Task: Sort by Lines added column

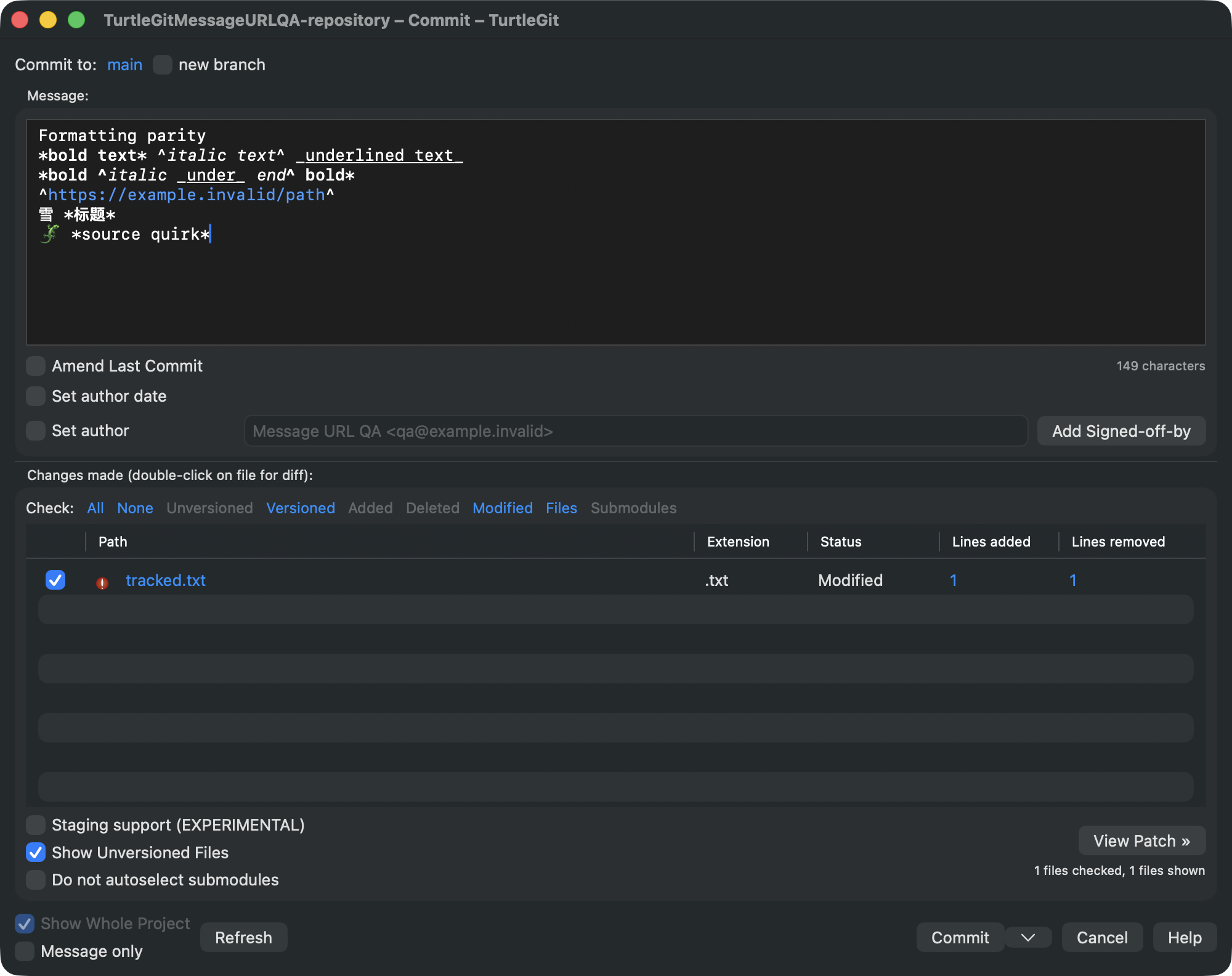Action: click(x=999, y=542)
